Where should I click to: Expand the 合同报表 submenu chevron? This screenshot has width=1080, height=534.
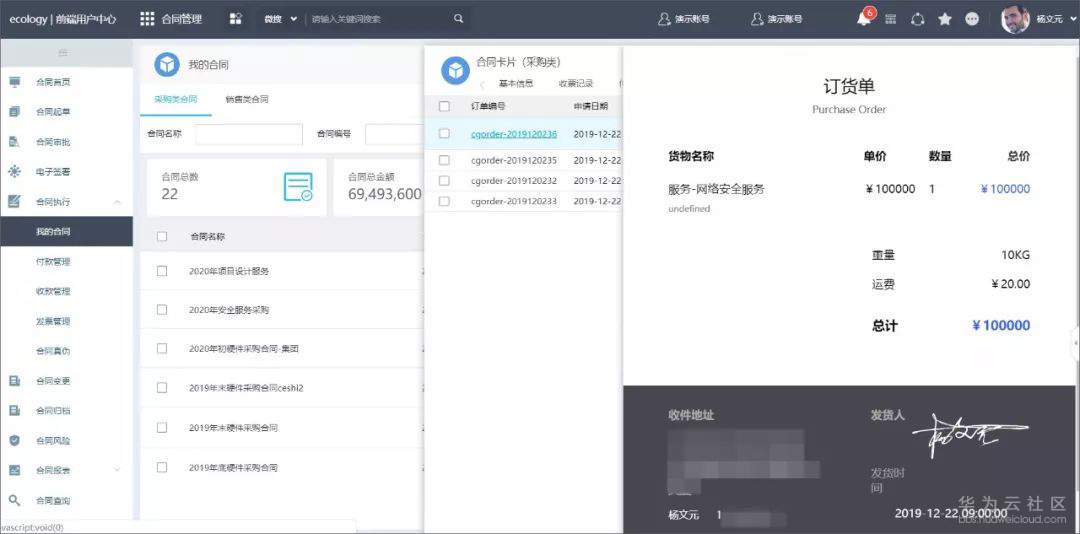[116, 470]
